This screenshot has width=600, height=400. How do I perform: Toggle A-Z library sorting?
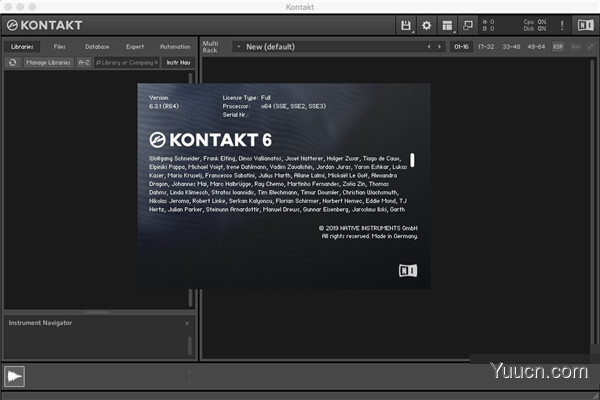84,62
